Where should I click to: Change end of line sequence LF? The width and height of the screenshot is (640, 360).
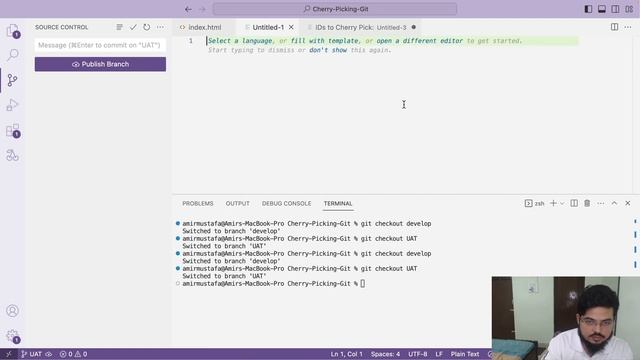tap(439, 354)
